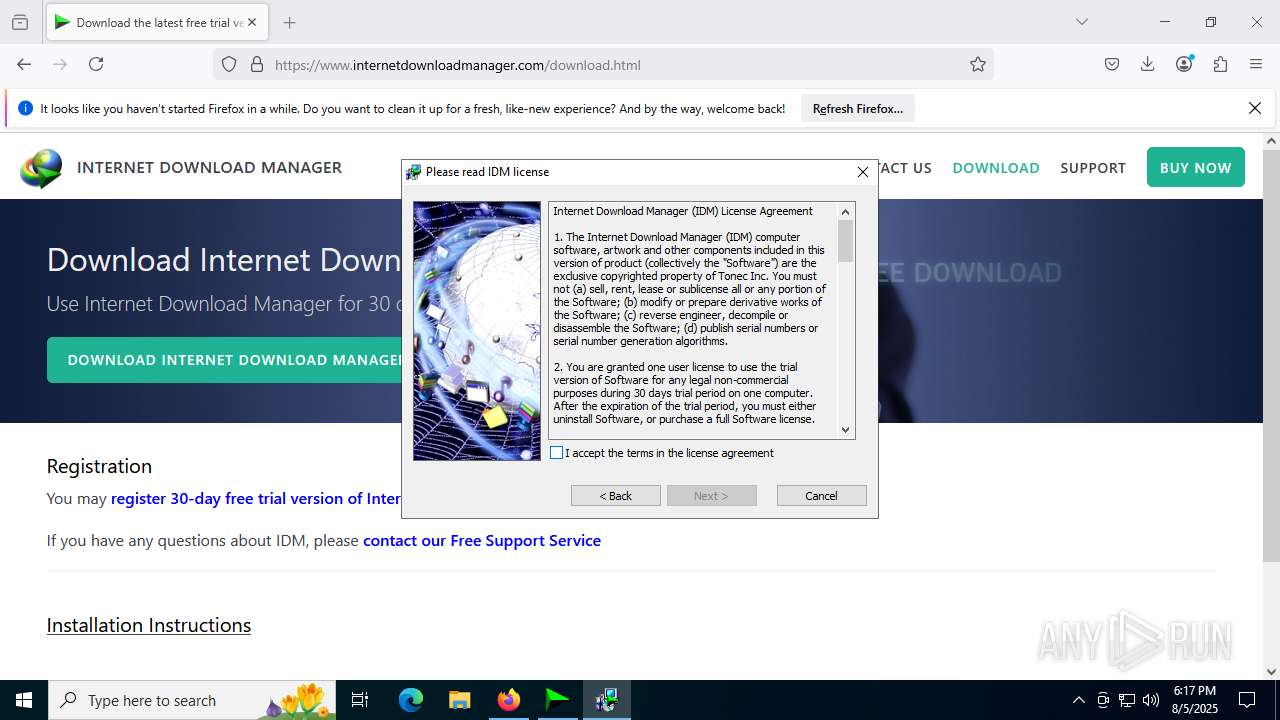Image resolution: width=1280 pixels, height=720 pixels.
Task: Open Firefox application hamburger menu
Action: coord(1256,64)
